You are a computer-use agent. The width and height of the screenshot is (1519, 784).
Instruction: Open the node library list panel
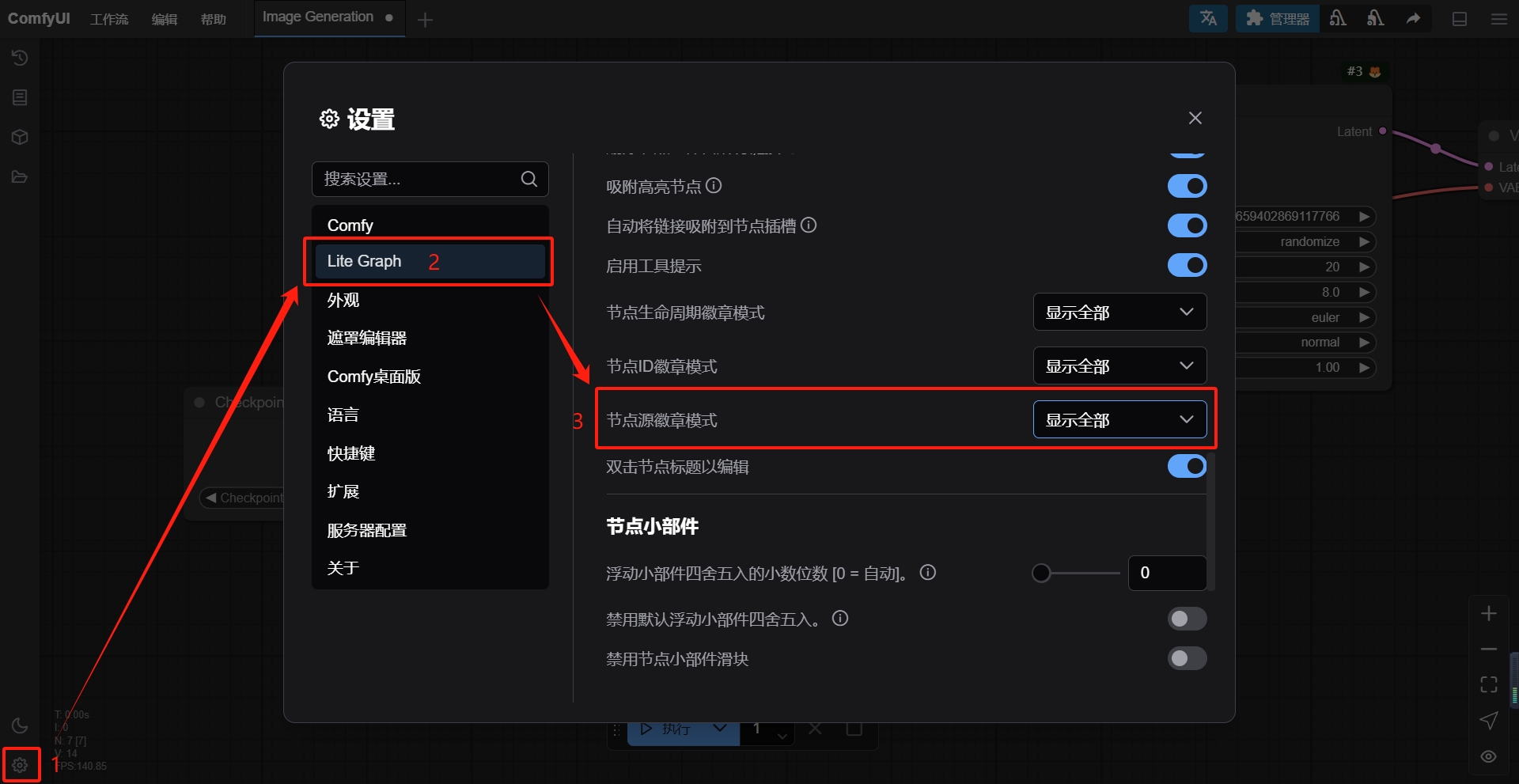pos(20,97)
